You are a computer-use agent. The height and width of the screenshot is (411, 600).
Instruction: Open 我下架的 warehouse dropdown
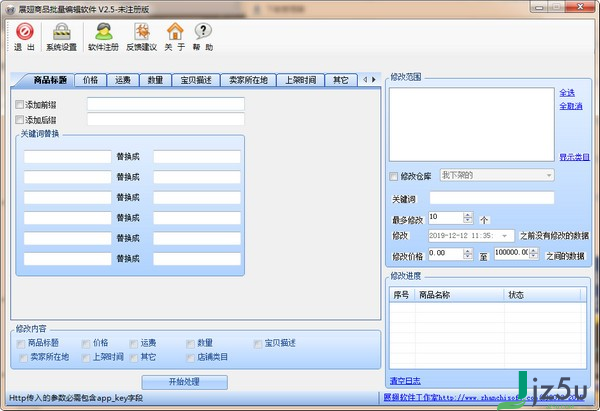(497, 175)
